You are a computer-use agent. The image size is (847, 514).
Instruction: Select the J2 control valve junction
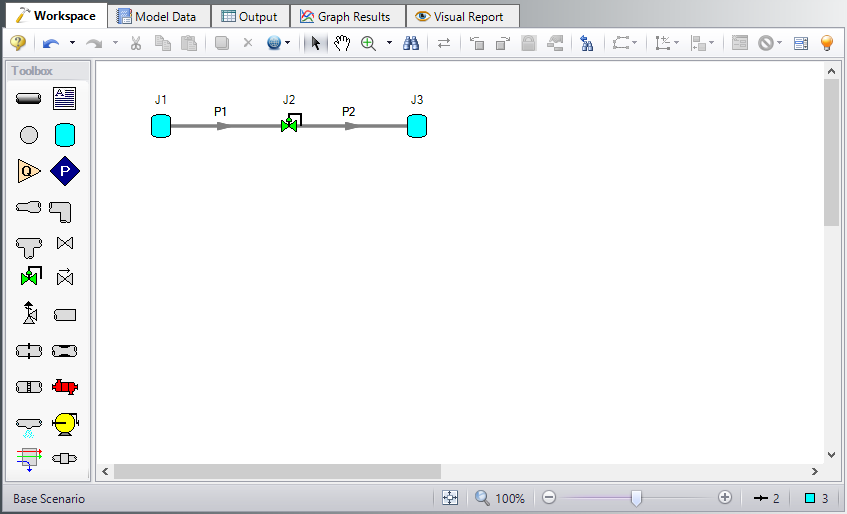(x=290, y=125)
